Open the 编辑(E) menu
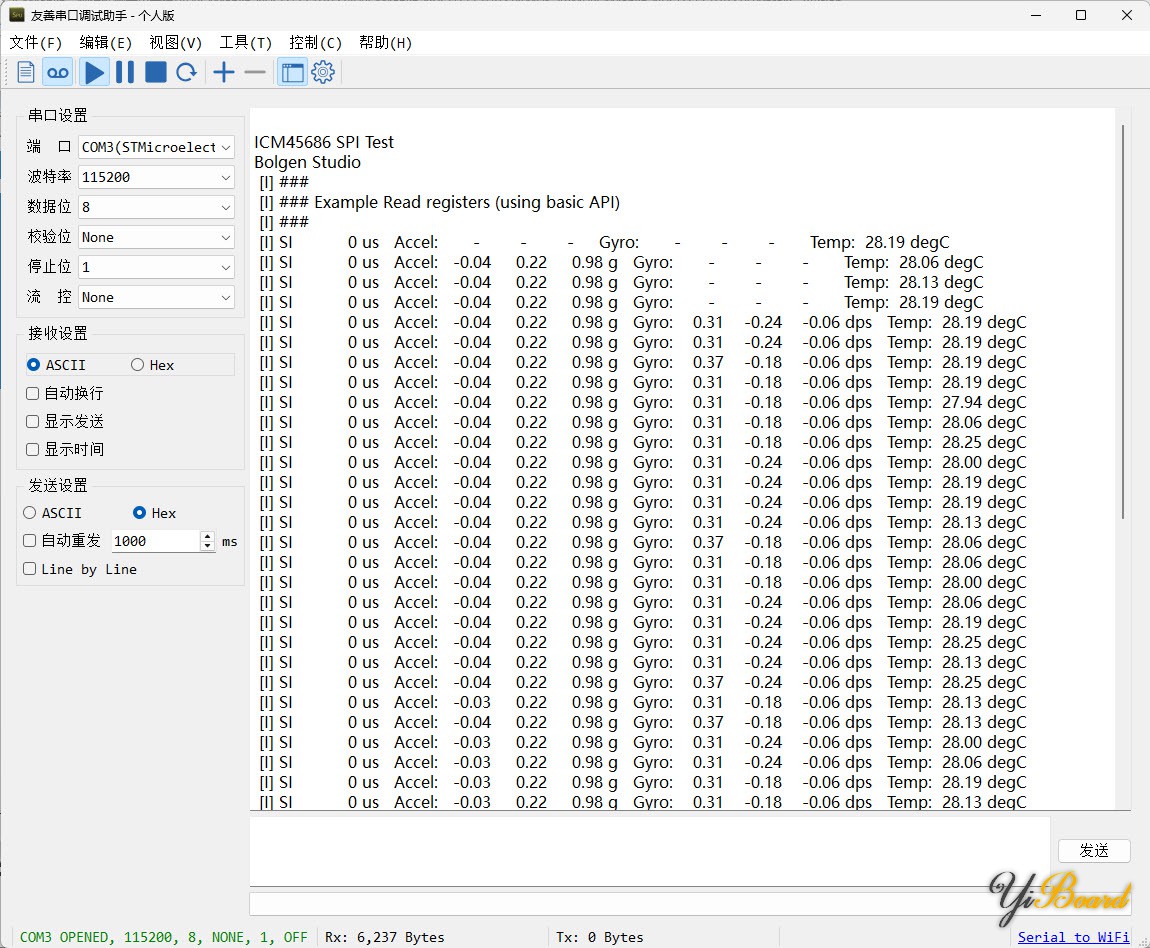The height and width of the screenshot is (948, 1150). pos(106,43)
